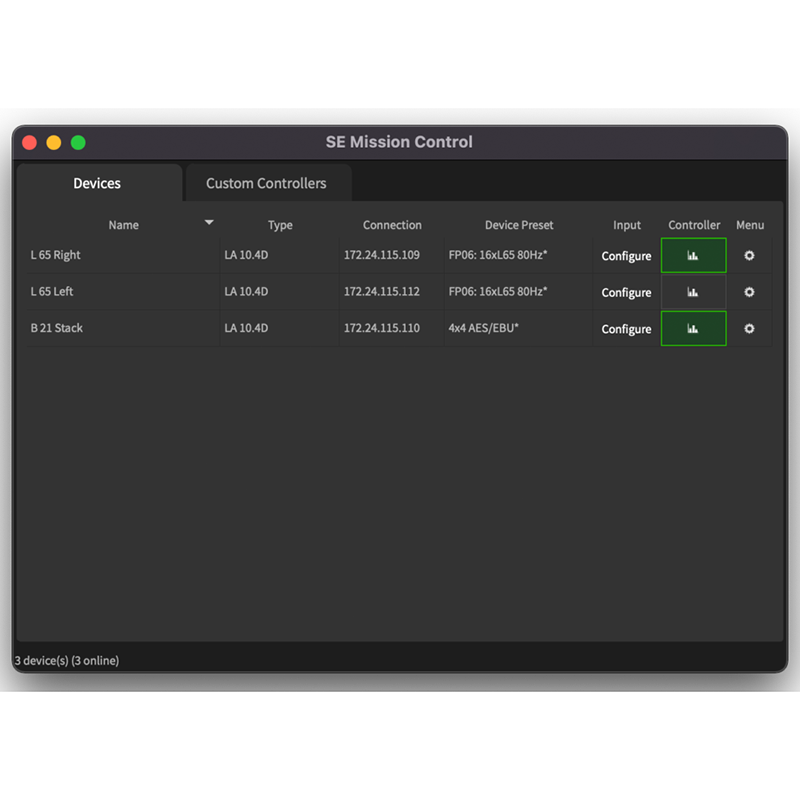Configure input for L 65 Right
Viewport: 800px width, 800px height.
click(x=626, y=257)
